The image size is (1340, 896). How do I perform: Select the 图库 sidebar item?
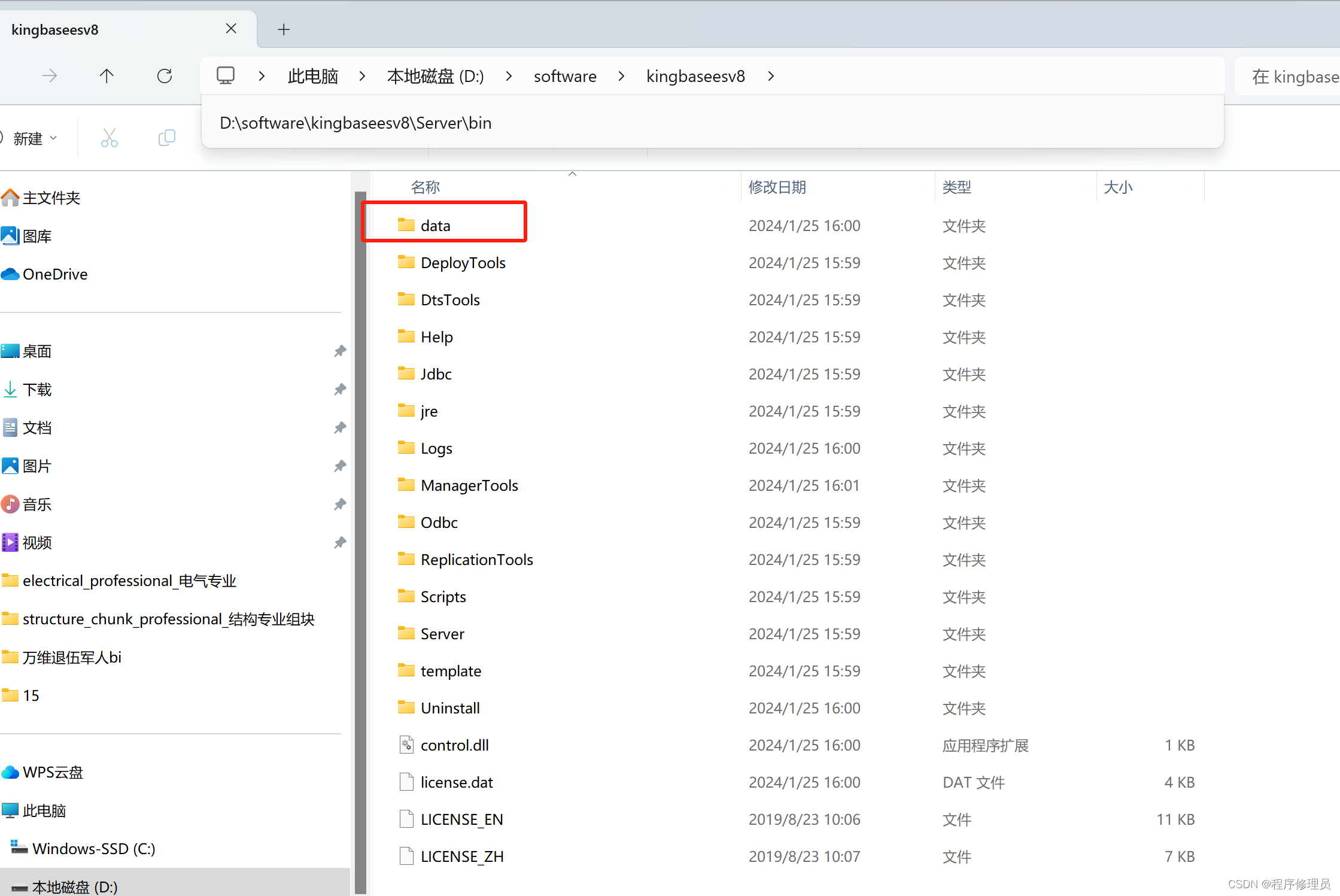pos(39,236)
